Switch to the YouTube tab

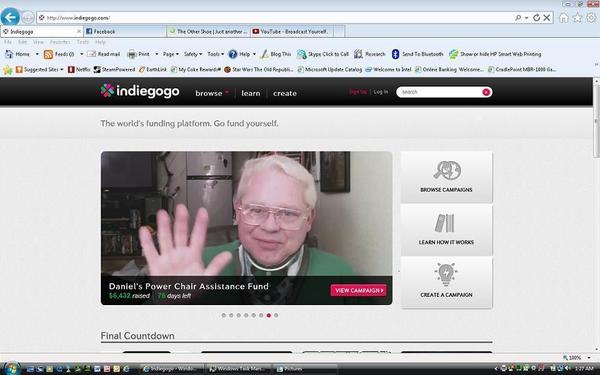pyautogui.click(x=292, y=32)
